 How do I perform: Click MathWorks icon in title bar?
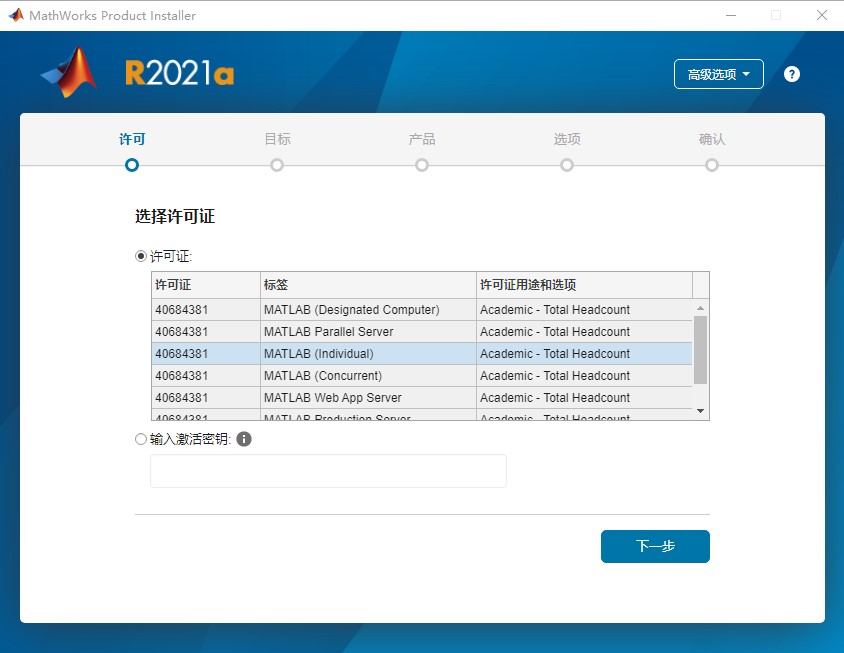(15, 15)
